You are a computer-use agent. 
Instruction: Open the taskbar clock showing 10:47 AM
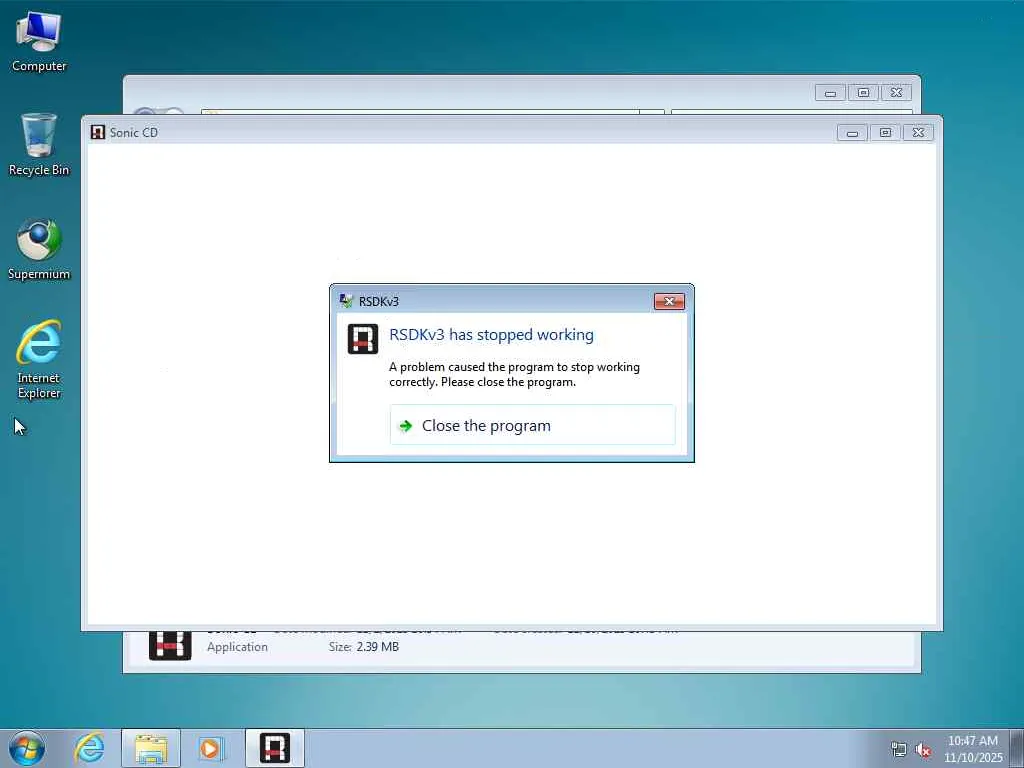point(972,749)
